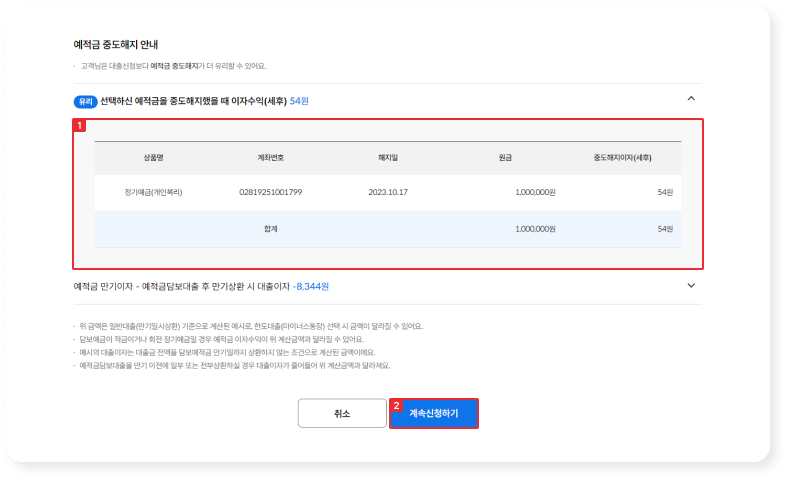
Task: Click the 상품명 column header
Action: (153, 157)
